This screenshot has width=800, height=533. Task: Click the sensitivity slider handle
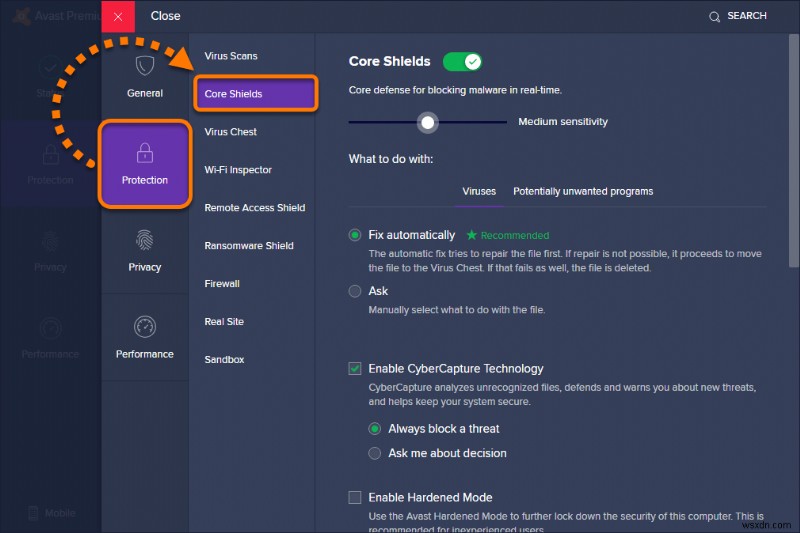(x=428, y=122)
